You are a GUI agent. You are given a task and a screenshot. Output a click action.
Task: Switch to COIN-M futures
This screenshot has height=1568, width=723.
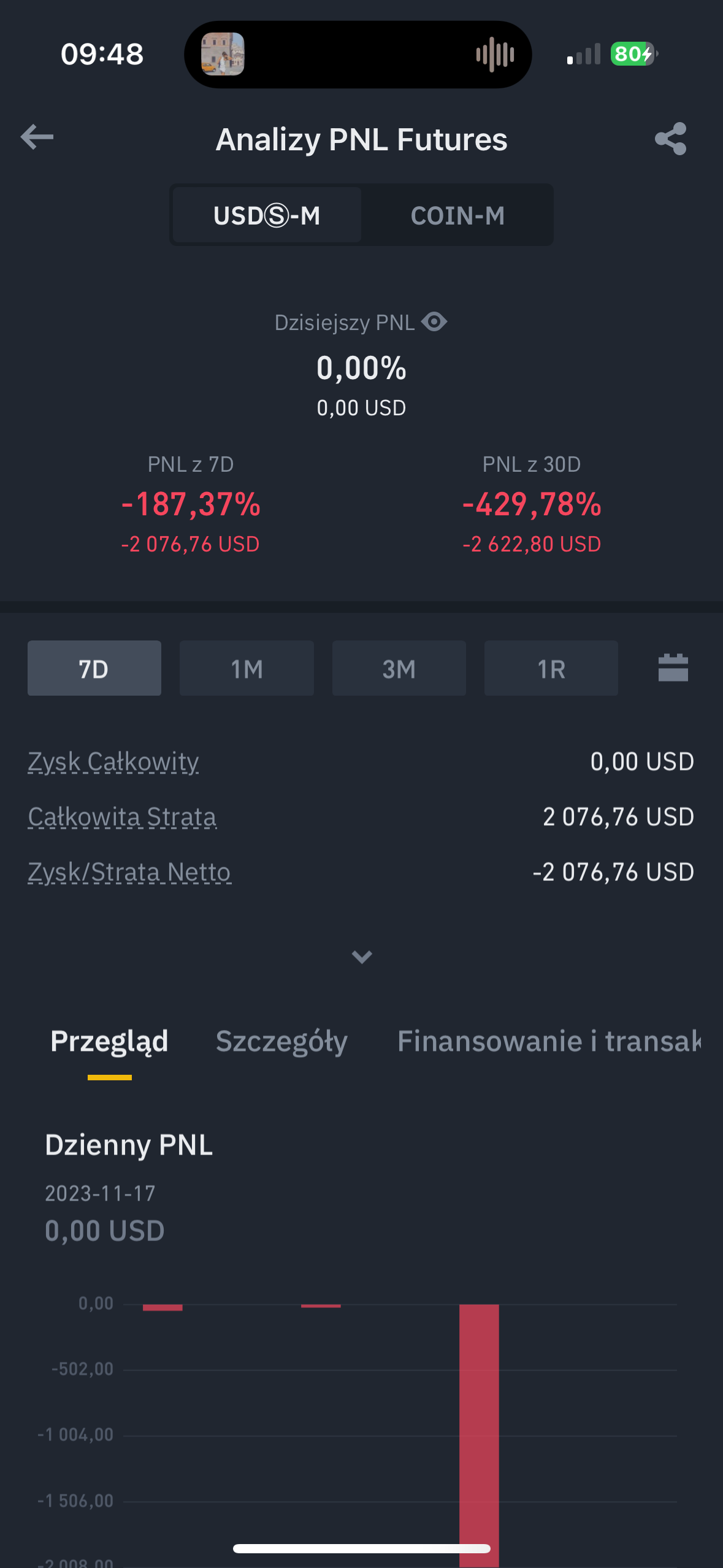click(x=457, y=215)
